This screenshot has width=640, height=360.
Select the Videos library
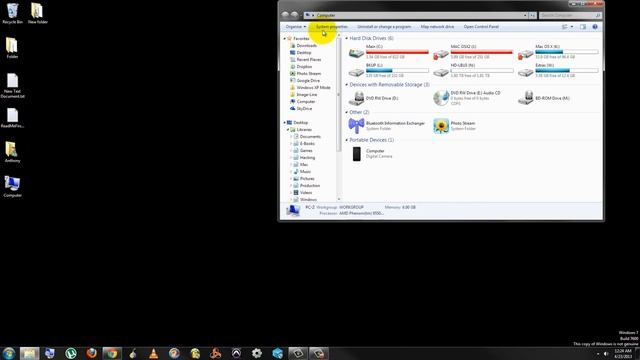(x=306, y=193)
